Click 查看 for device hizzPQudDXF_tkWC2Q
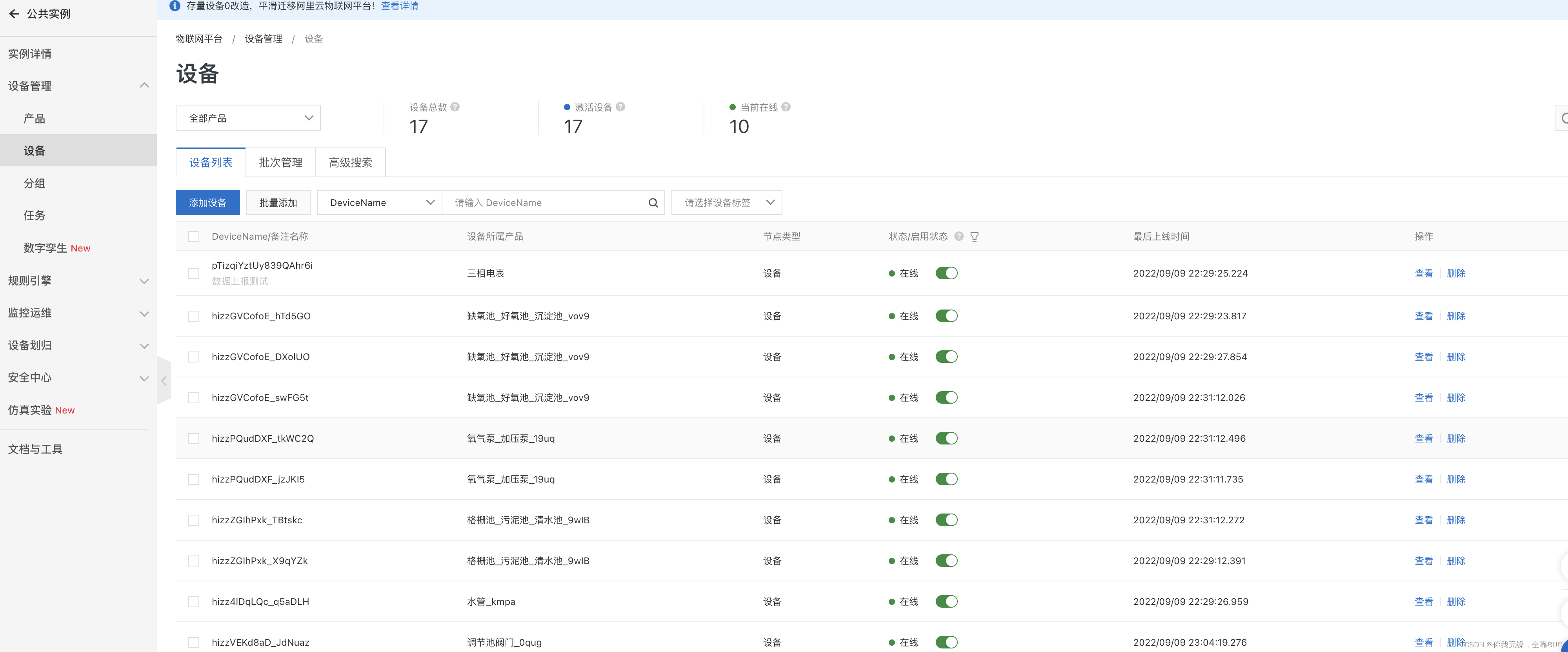 pyautogui.click(x=1424, y=438)
